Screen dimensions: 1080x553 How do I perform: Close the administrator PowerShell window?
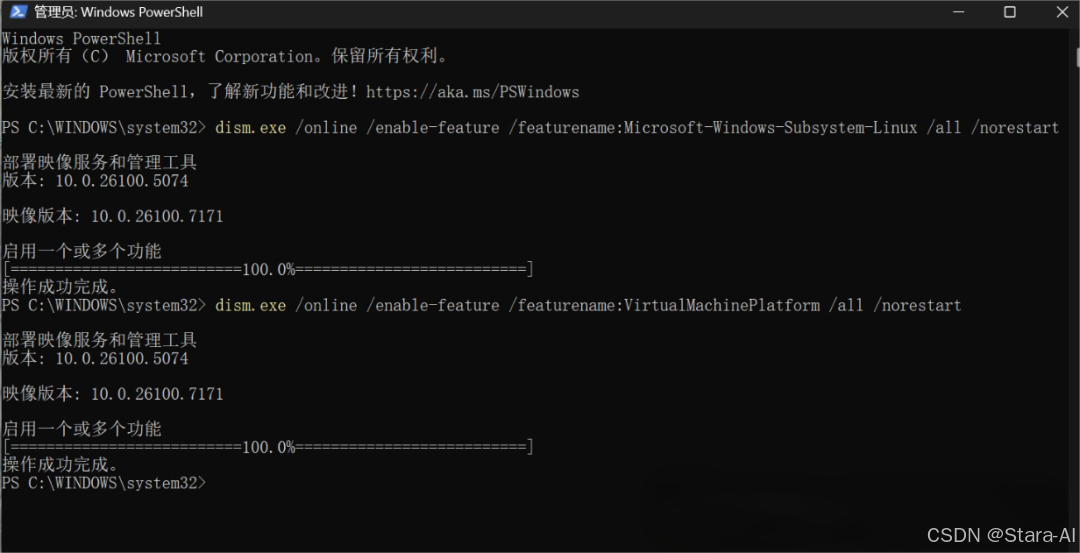click(1063, 12)
